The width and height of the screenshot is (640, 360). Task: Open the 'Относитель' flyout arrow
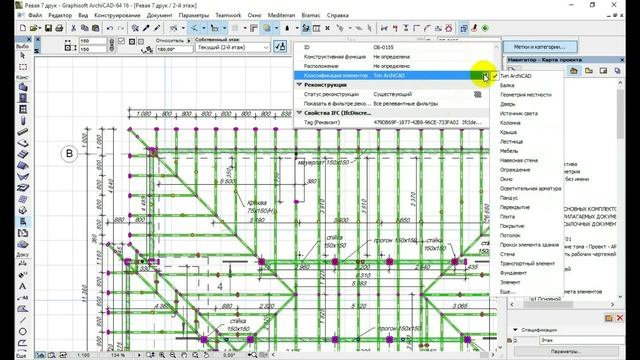[x=189, y=41]
